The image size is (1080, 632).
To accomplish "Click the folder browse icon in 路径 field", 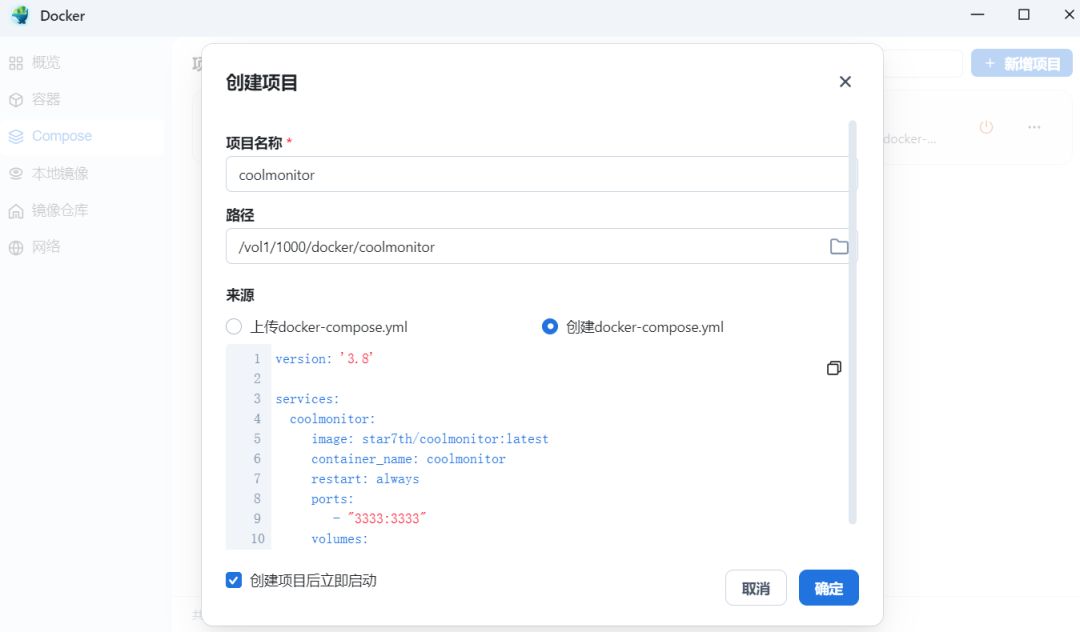I will click(x=838, y=246).
